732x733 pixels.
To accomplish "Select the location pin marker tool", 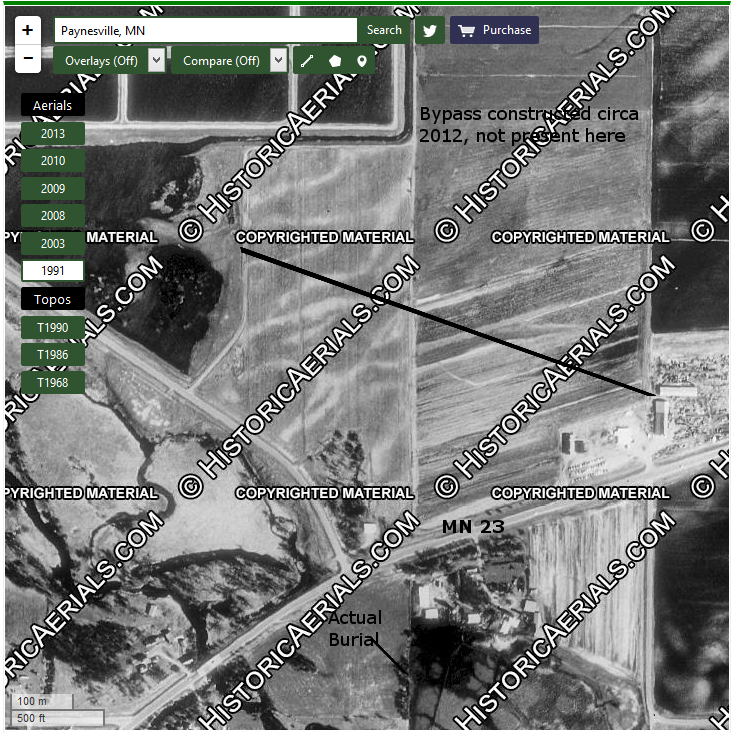I will coord(361,61).
